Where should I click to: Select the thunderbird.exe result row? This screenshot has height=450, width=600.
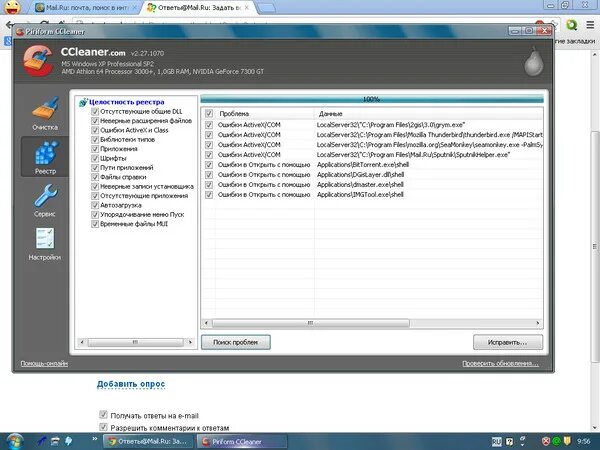372,135
